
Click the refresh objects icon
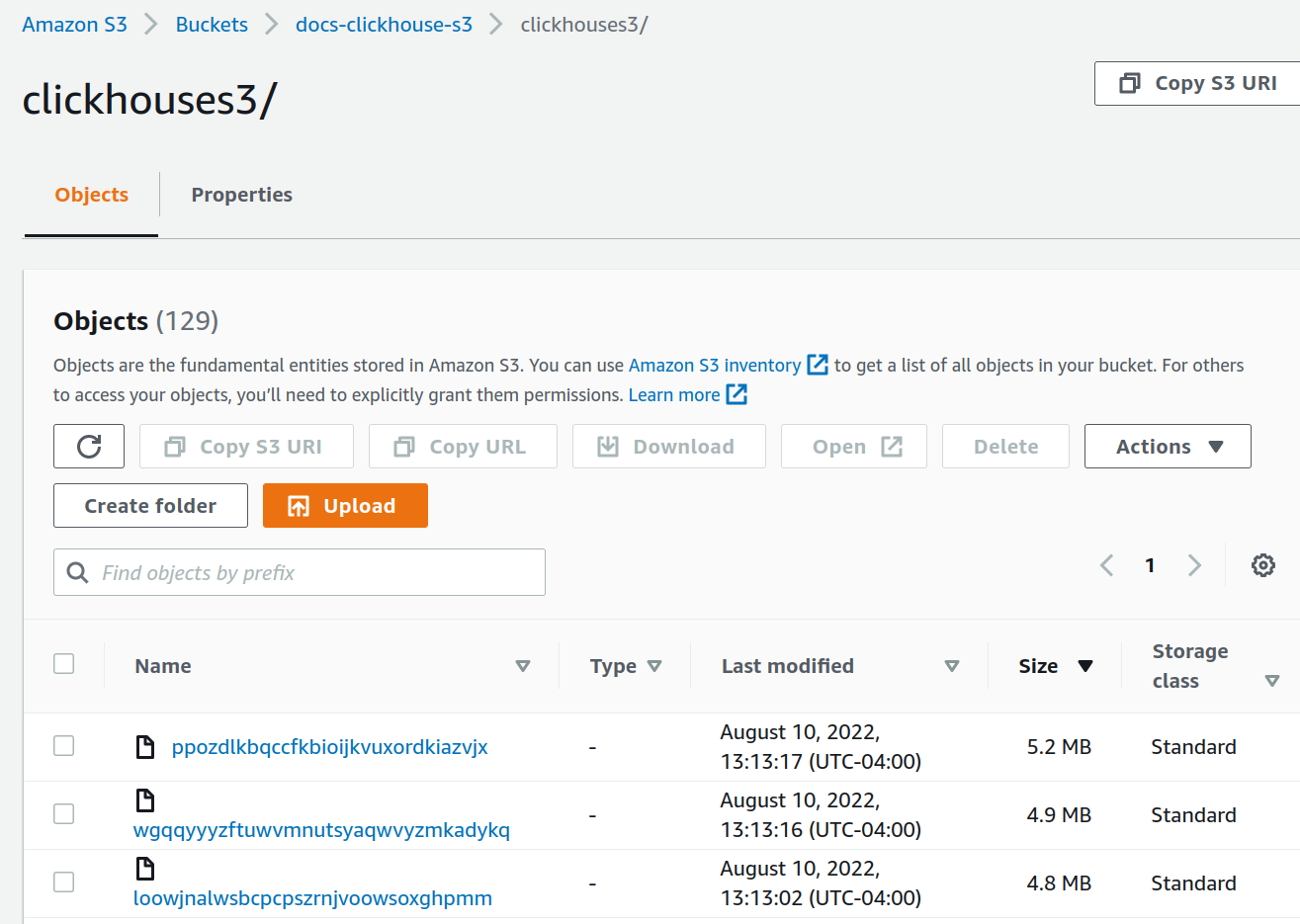point(88,446)
